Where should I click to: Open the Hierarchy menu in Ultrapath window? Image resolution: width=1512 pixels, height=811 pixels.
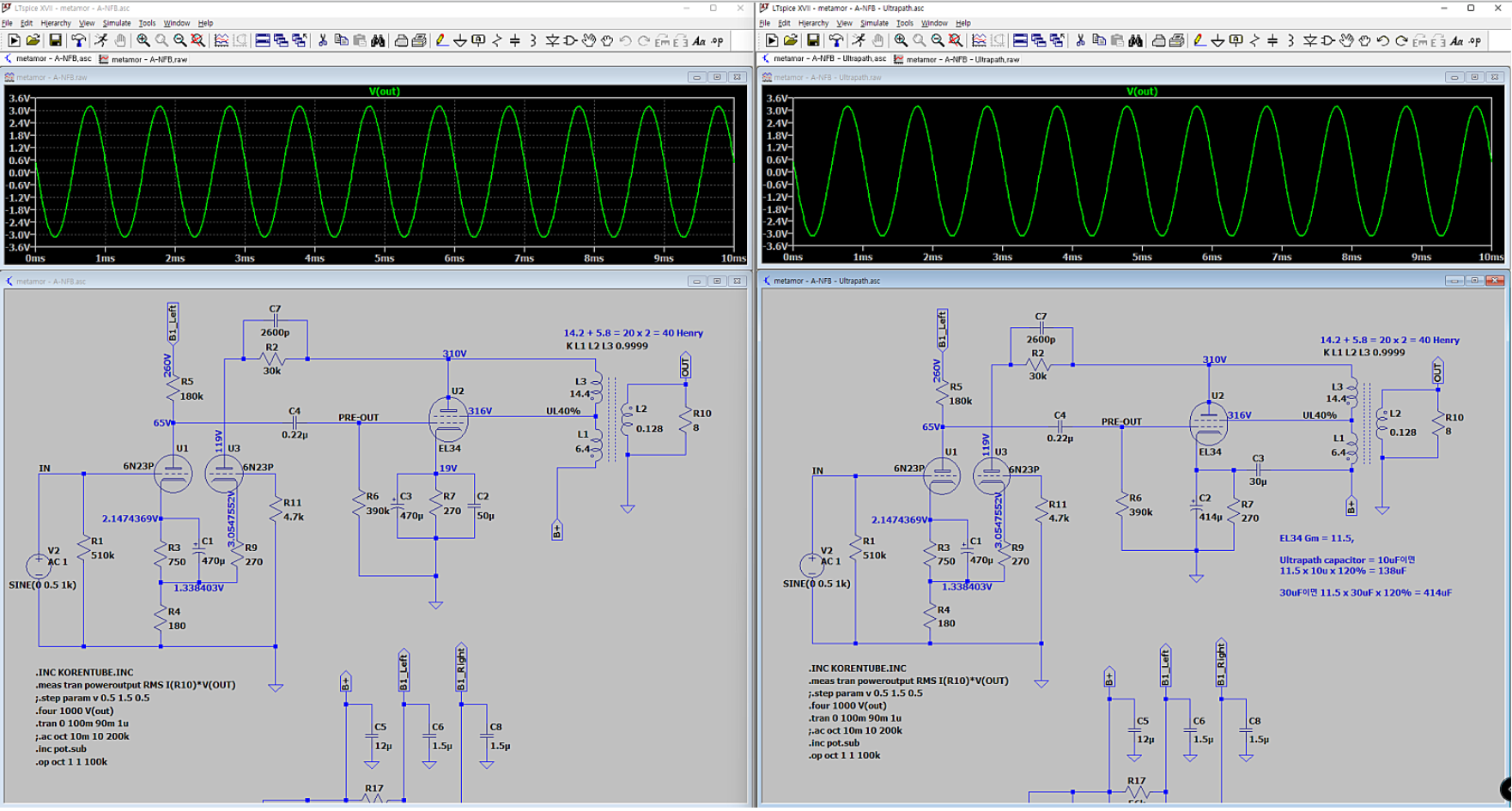tap(812, 23)
